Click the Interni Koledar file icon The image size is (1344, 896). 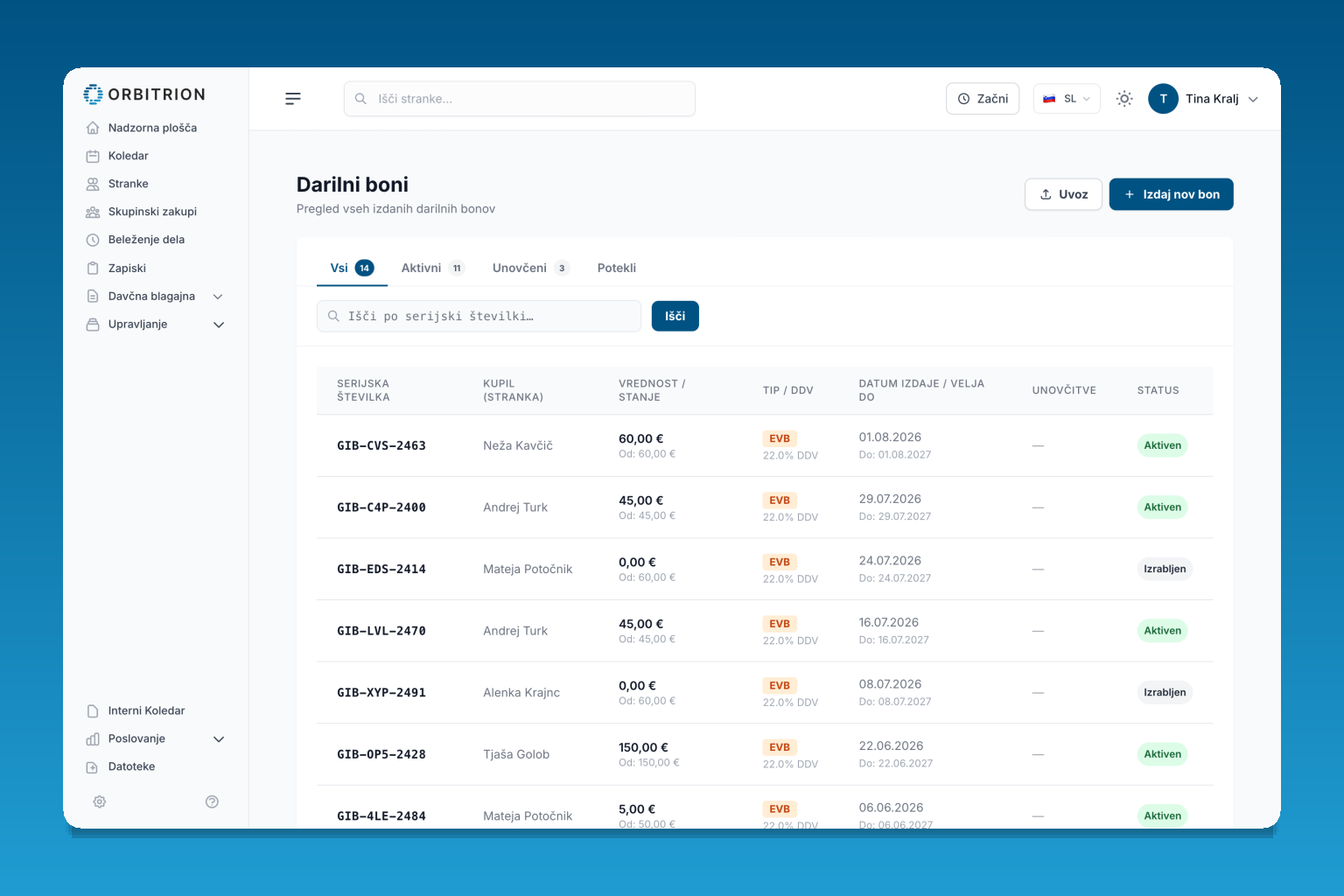click(93, 710)
